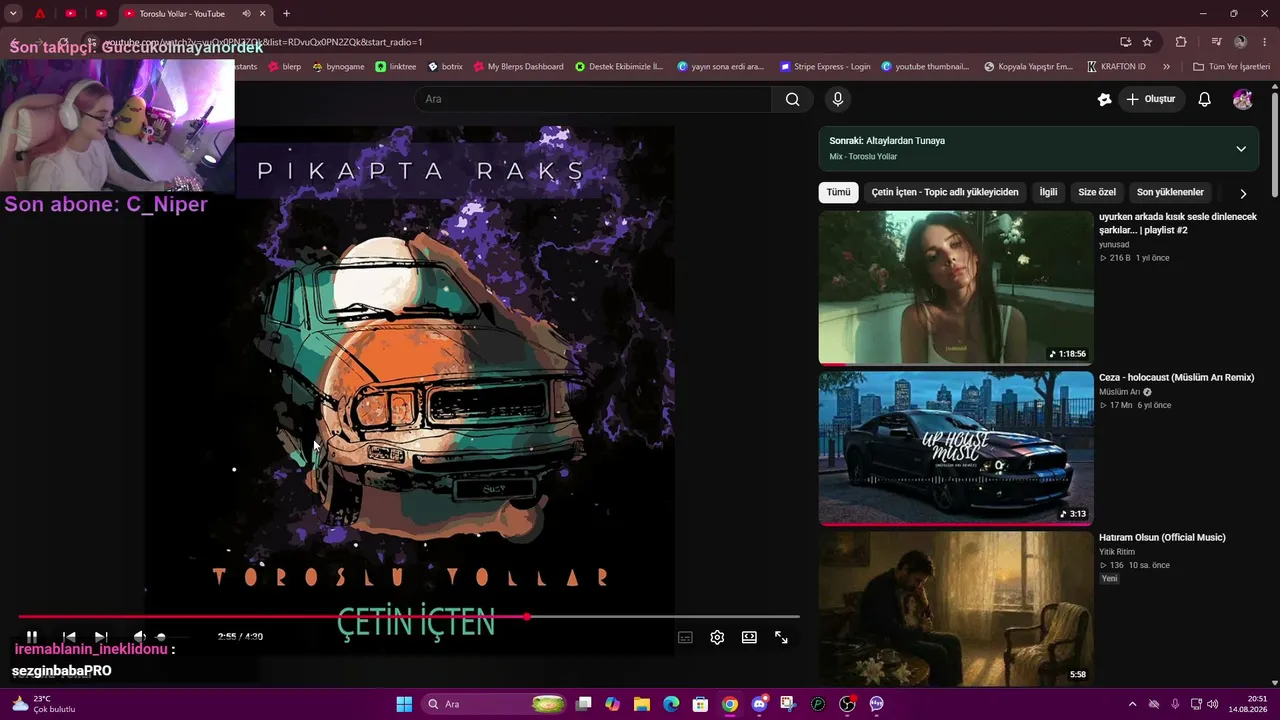Open the Hatıram Olsun video thumbnail
This screenshot has width=1280, height=720.
pyautogui.click(x=956, y=608)
